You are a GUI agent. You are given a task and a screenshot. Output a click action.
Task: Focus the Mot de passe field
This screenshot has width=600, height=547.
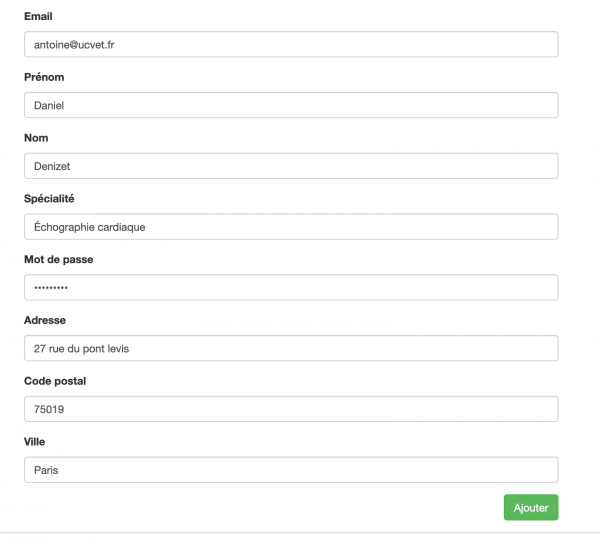tap(290, 288)
